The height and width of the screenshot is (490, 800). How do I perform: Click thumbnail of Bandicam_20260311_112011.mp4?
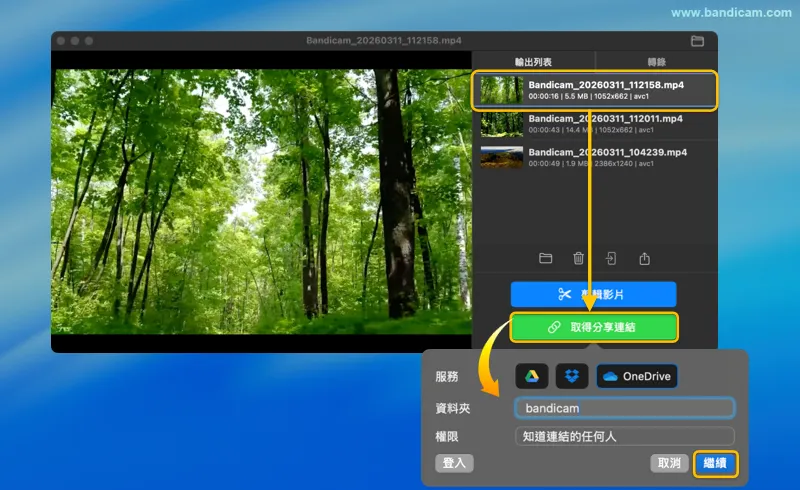click(x=502, y=124)
